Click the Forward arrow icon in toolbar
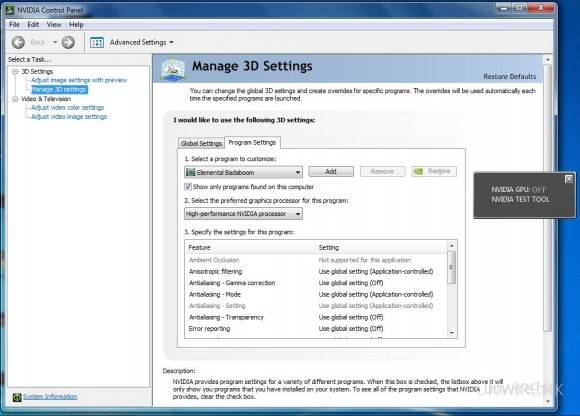This screenshot has width=580, height=416. pos(68,43)
